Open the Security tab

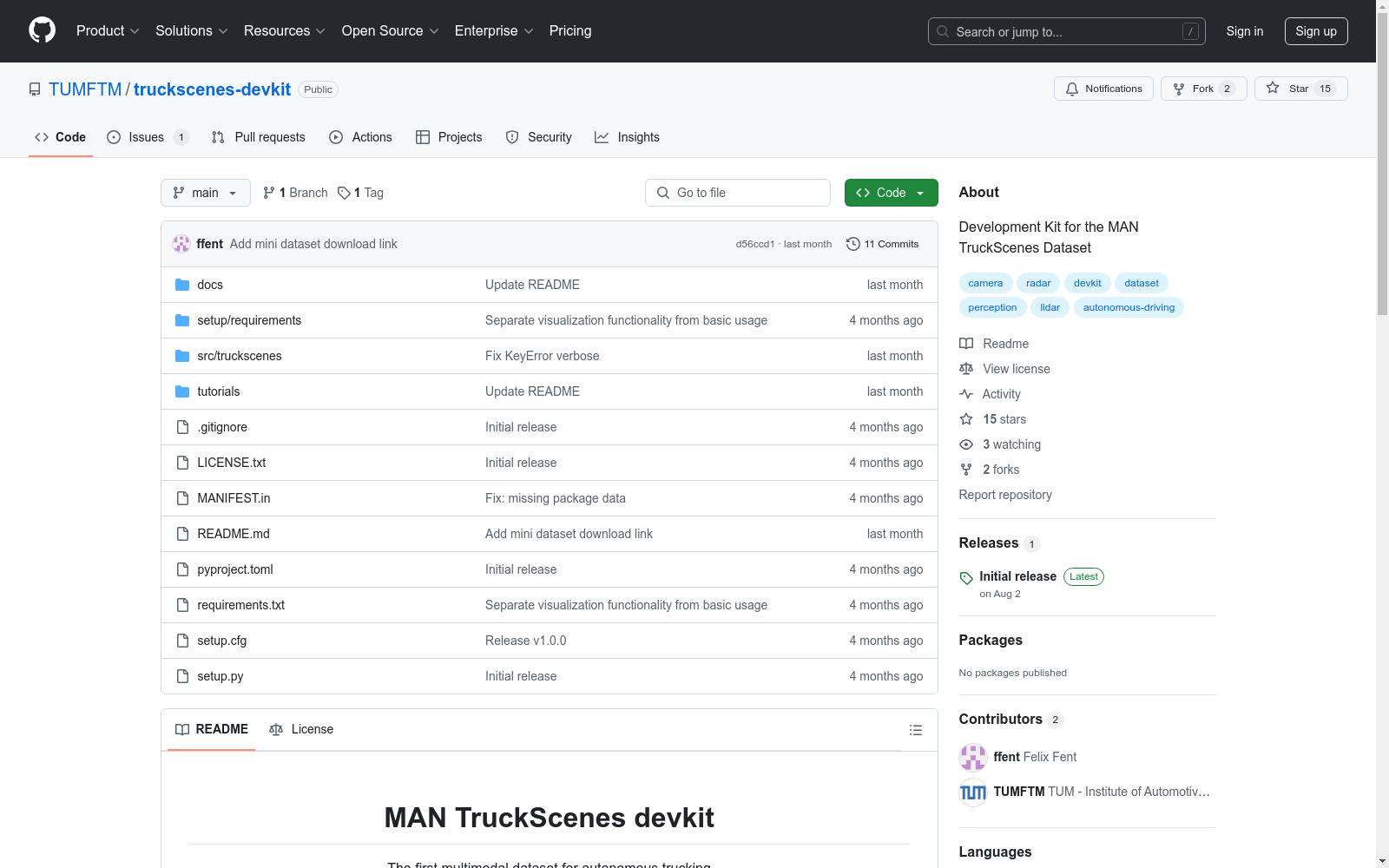coord(539,137)
